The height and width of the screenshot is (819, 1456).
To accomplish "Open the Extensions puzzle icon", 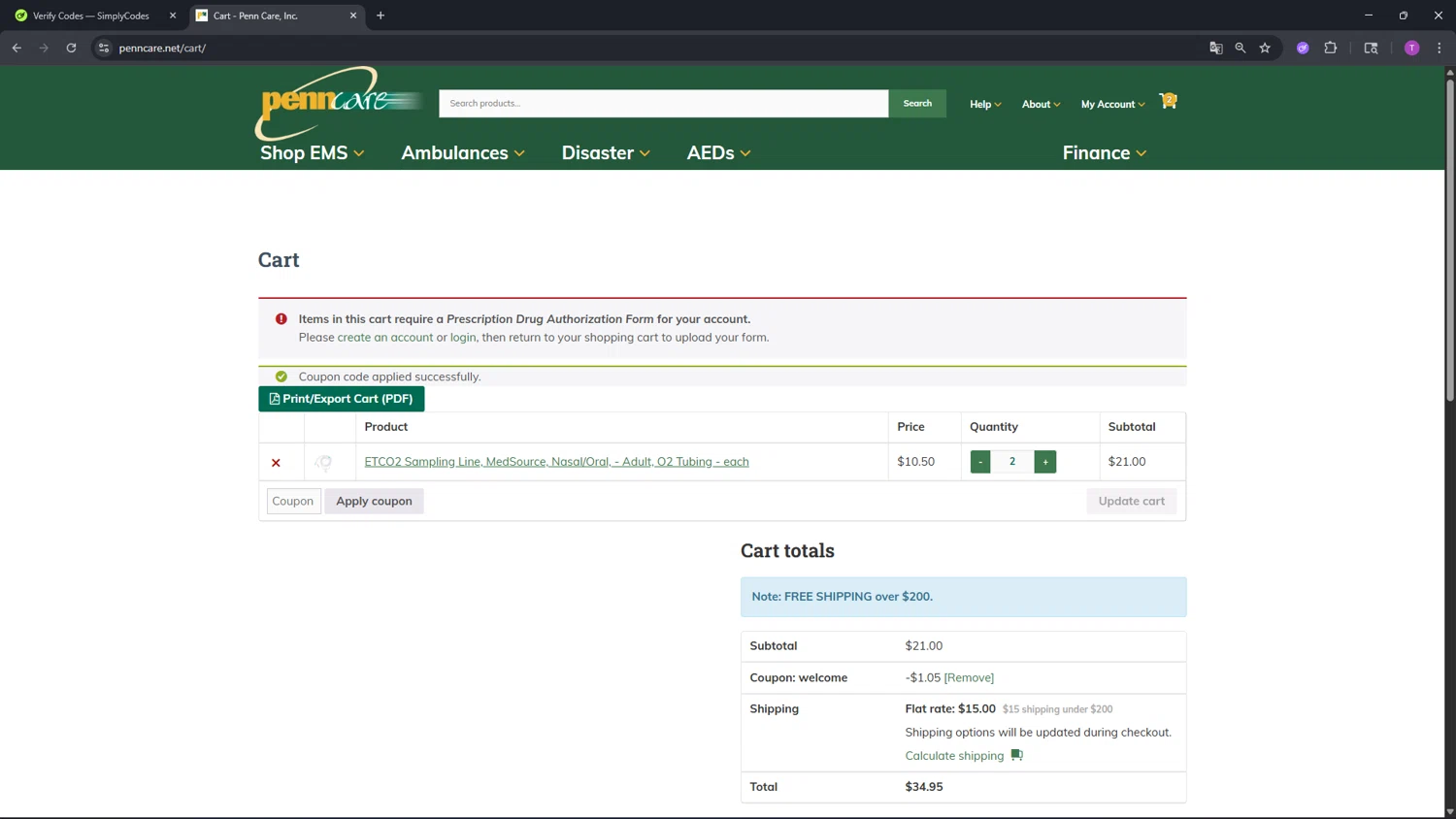I will coord(1331,48).
